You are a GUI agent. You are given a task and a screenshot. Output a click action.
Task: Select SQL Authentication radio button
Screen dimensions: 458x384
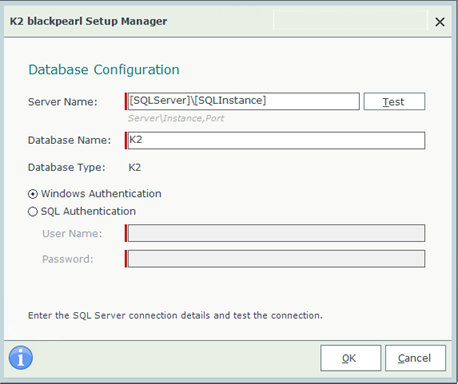tap(33, 212)
